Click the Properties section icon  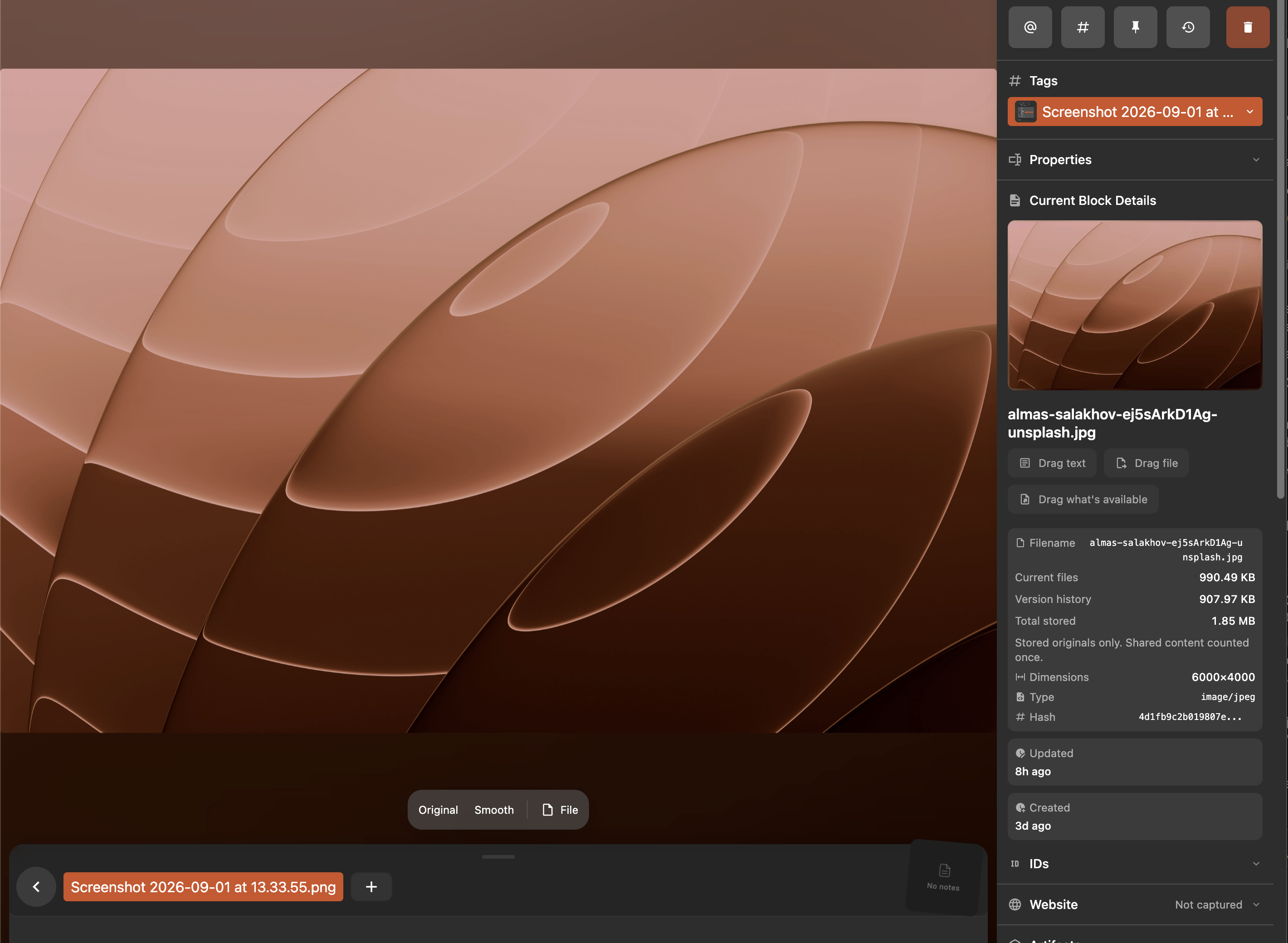point(1015,159)
